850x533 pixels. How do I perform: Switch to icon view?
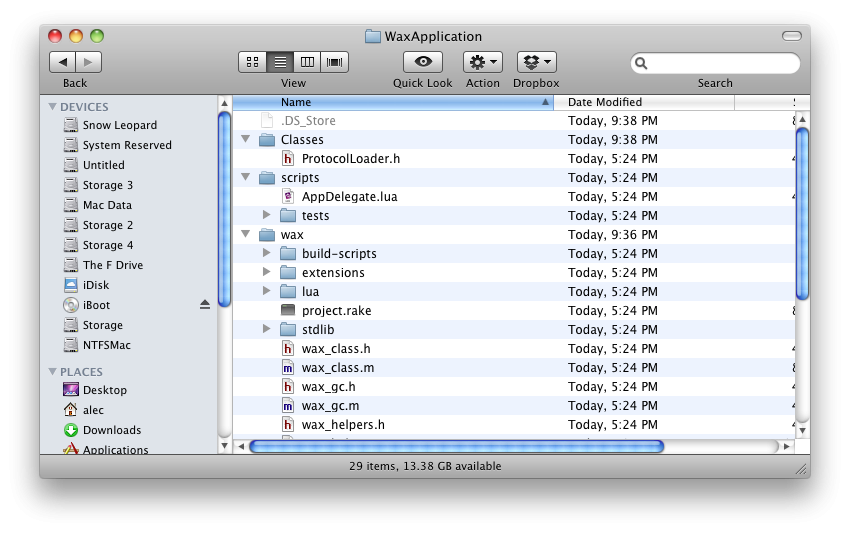(253, 62)
